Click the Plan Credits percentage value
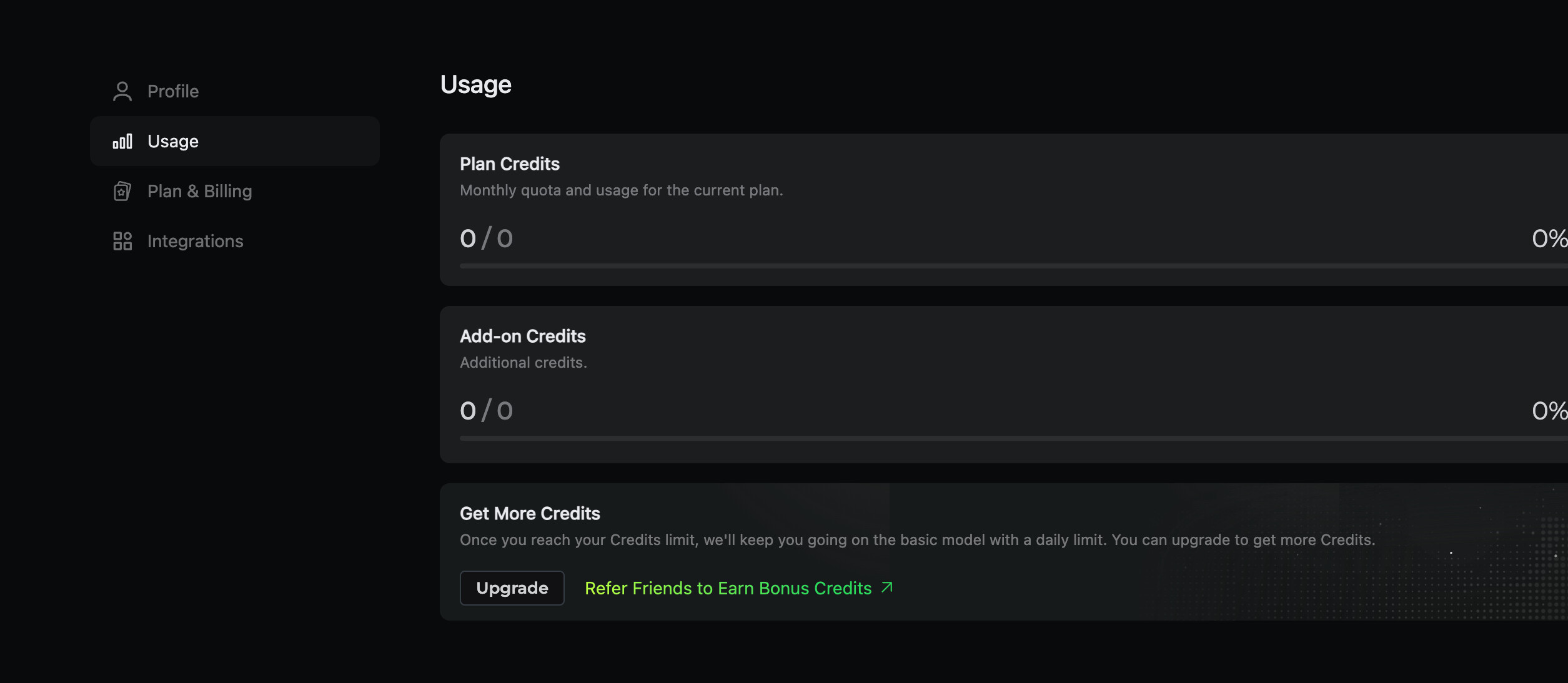The height and width of the screenshot is (683, 1568). [1549, 238]
